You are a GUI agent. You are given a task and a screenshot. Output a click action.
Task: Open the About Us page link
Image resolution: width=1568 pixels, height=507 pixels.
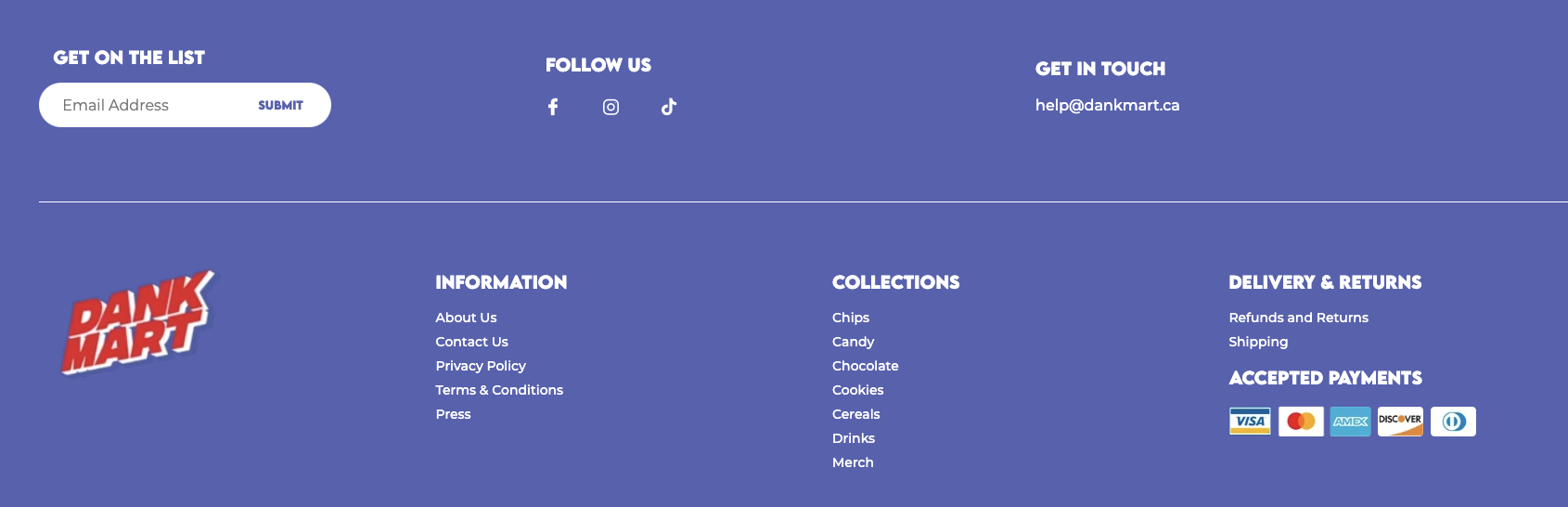[x=466, y=318]
